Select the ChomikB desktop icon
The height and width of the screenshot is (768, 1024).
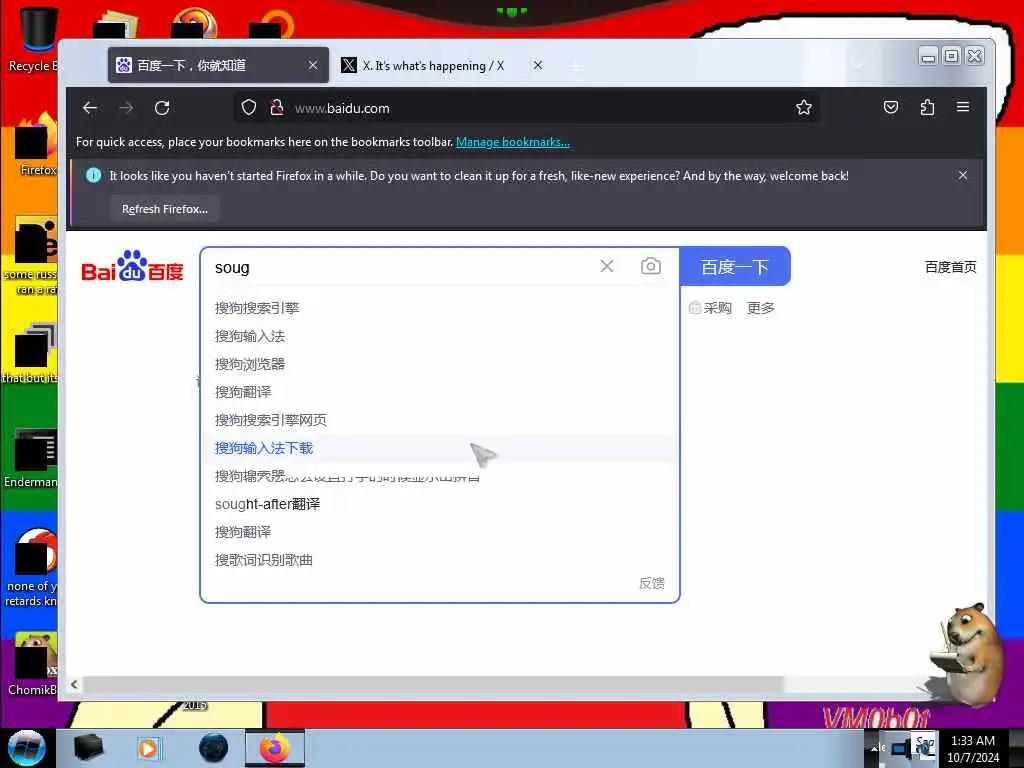point(34,664)
